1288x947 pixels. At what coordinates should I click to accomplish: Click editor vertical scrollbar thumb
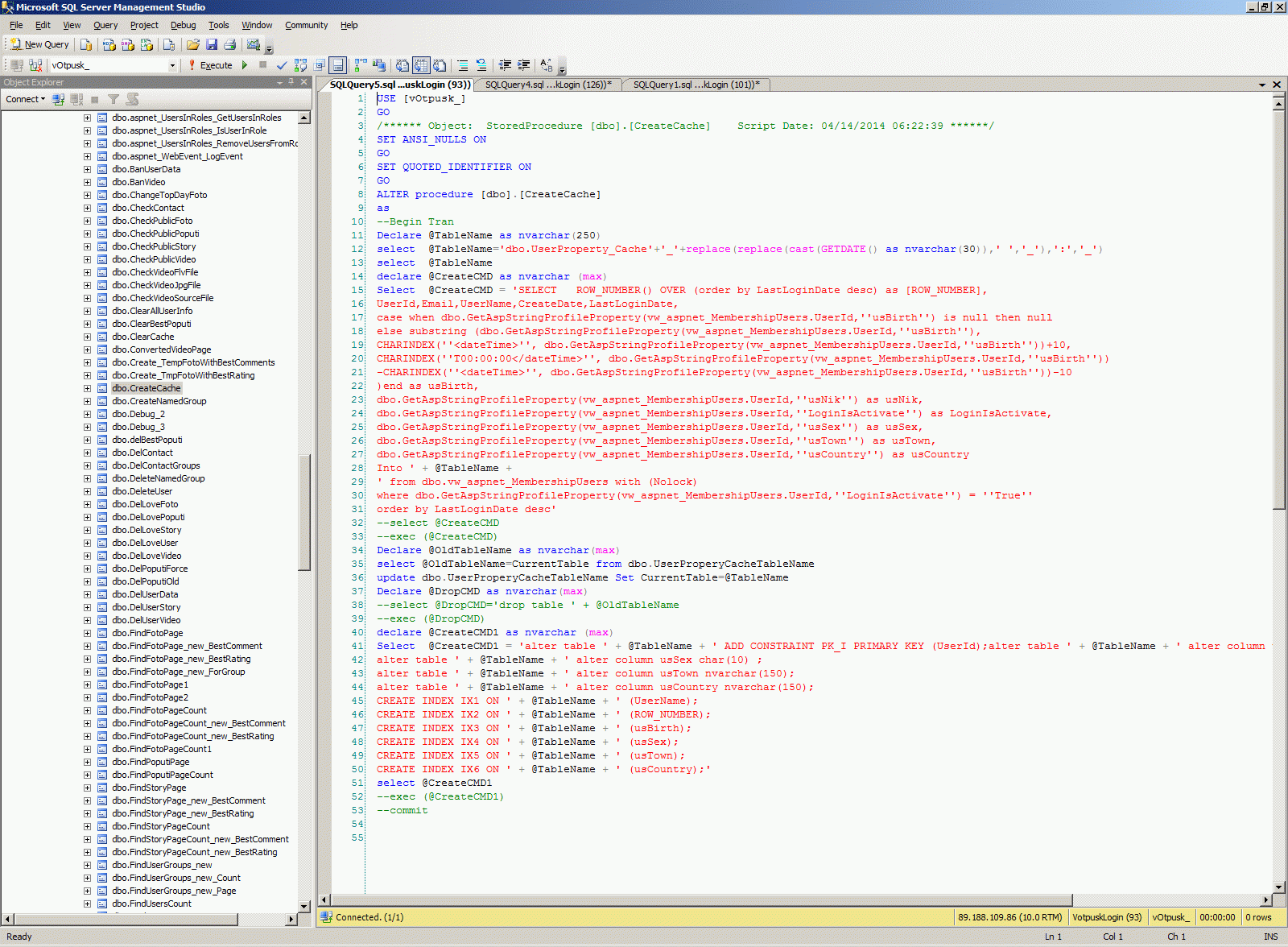(1278, 310)
